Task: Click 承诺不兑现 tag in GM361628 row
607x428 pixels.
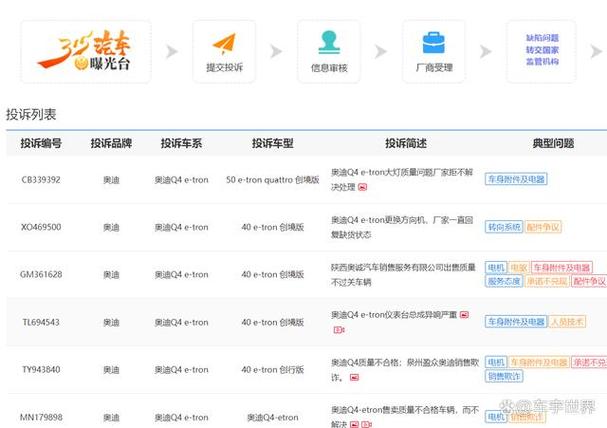Action: pos(547,281)
